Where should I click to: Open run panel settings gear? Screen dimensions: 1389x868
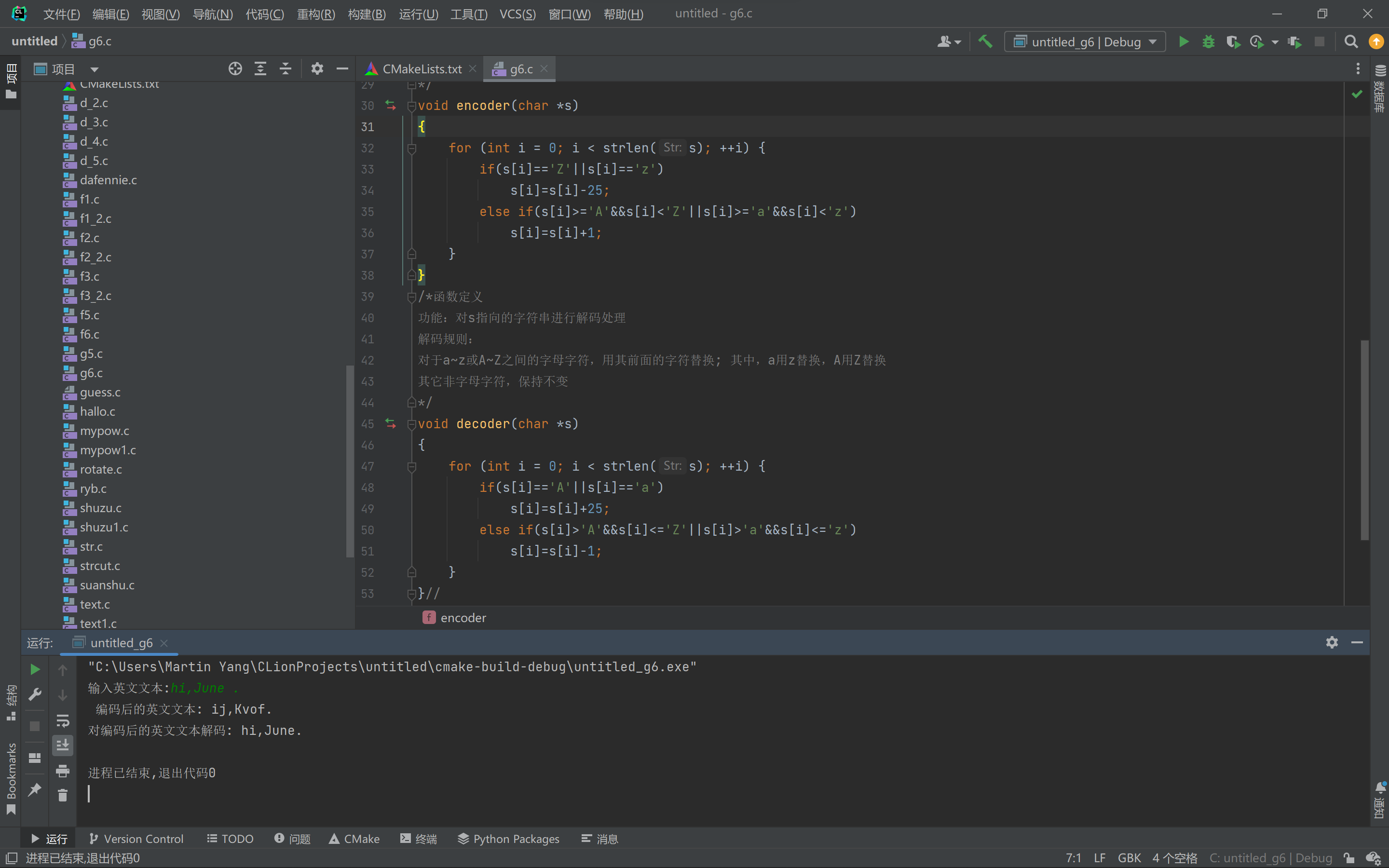click(1332, 642)
